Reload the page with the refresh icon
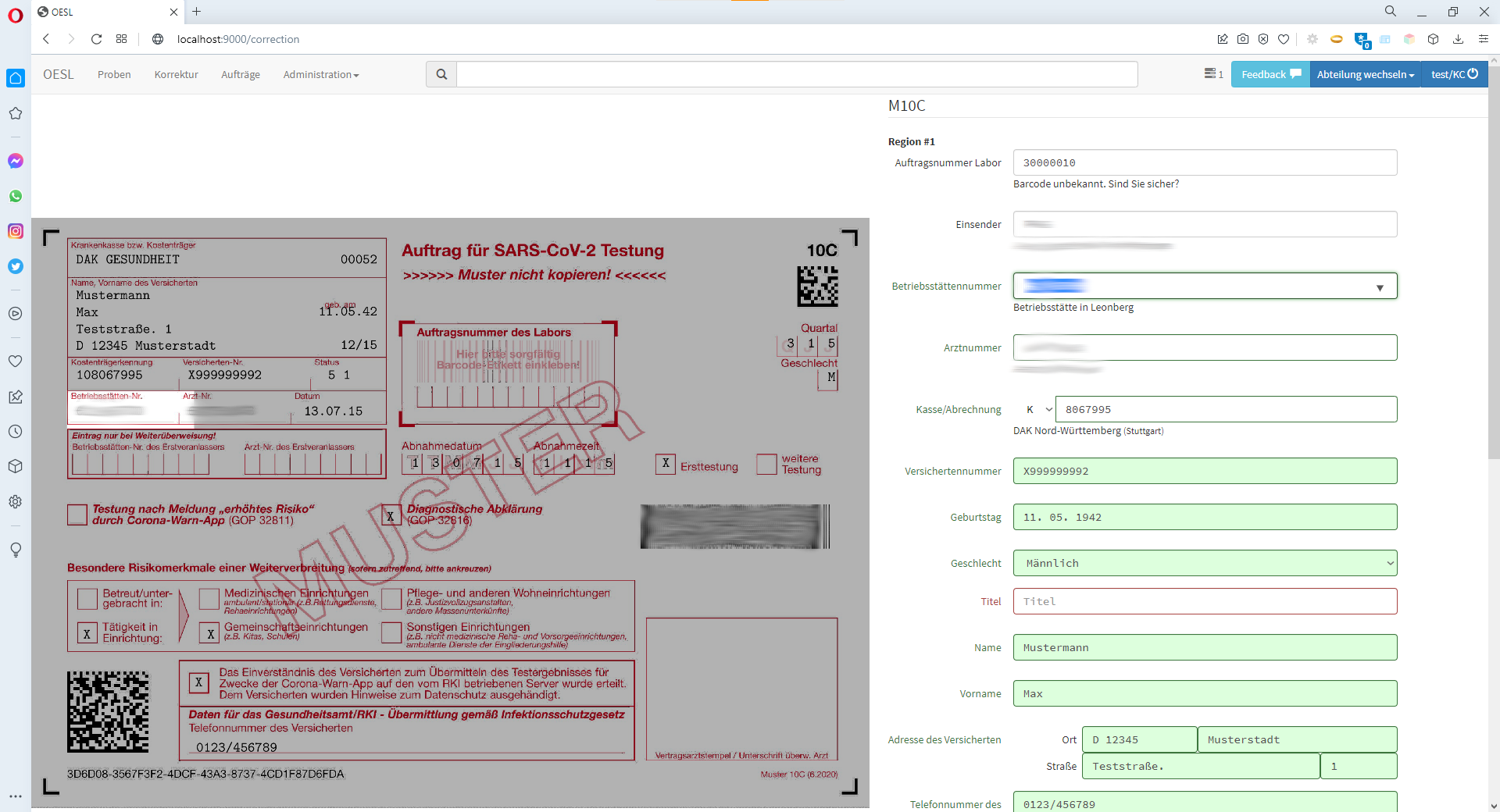This screenshot has width=1500, height=812. tap(96, 39)
